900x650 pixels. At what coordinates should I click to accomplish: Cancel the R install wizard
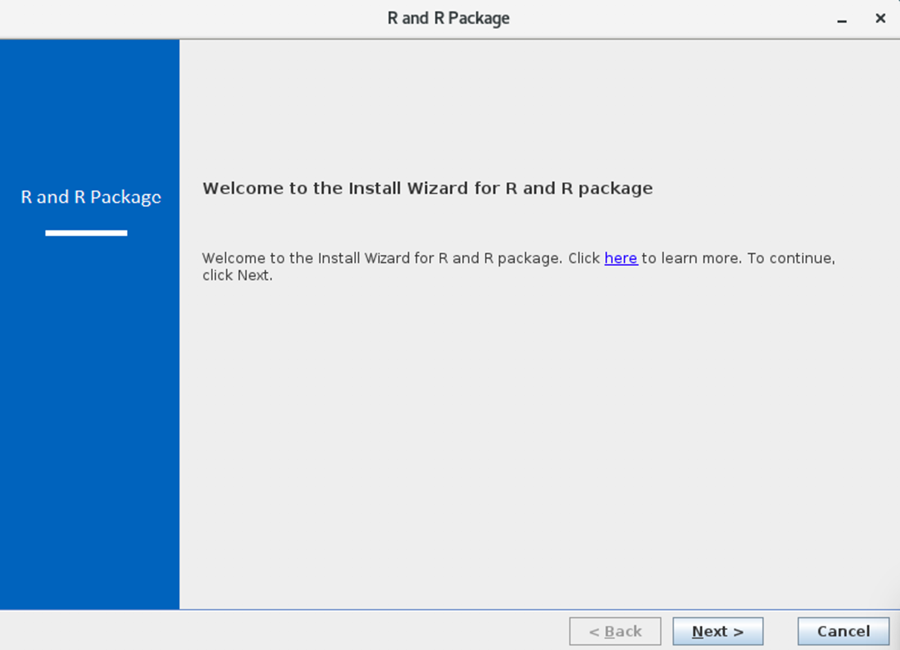pyautogui.click(x=843, y=631)
